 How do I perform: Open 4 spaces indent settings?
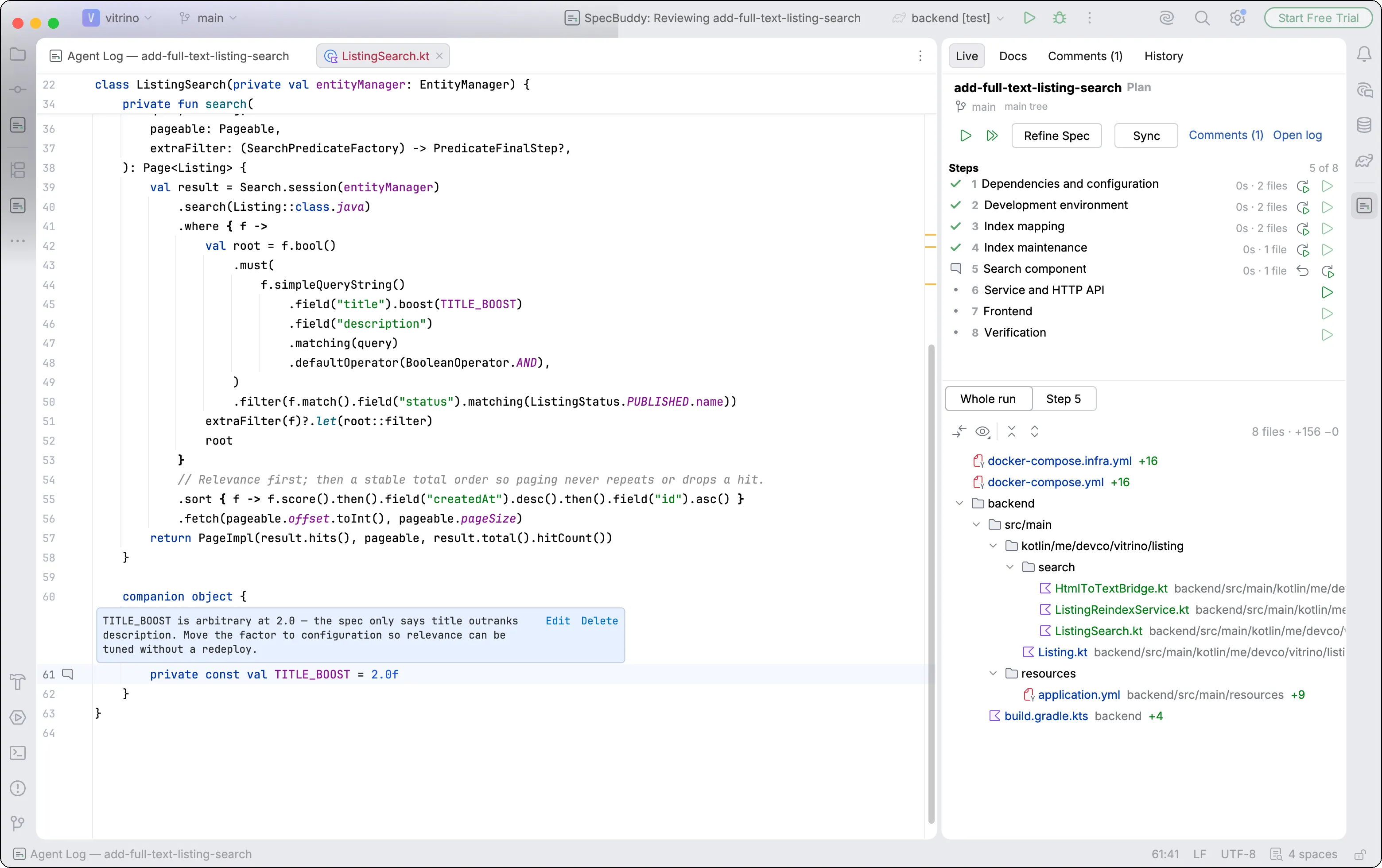pyautogui.click(x=1304, y=854)
